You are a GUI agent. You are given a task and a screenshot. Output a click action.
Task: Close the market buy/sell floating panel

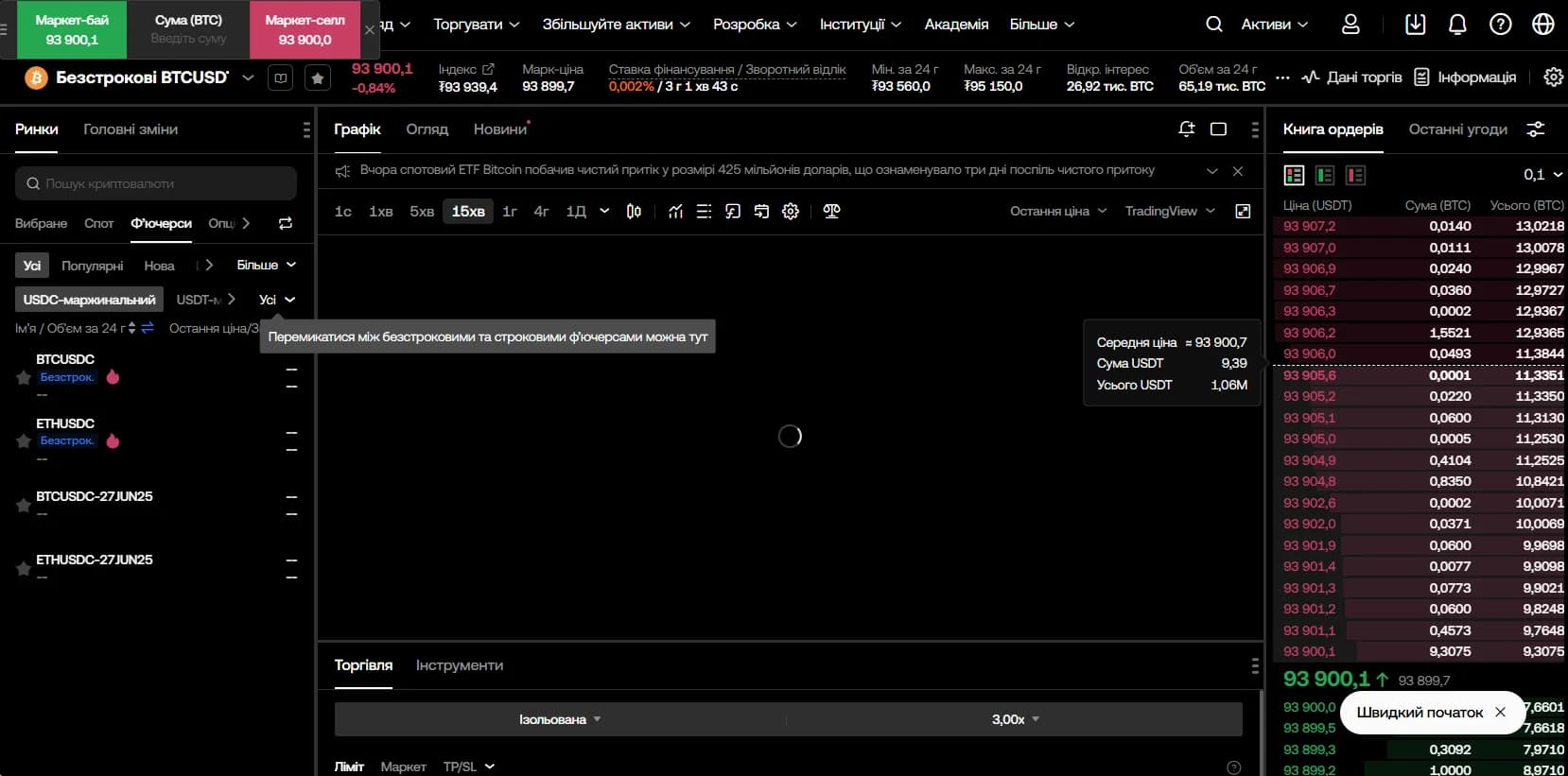[370, 30]
